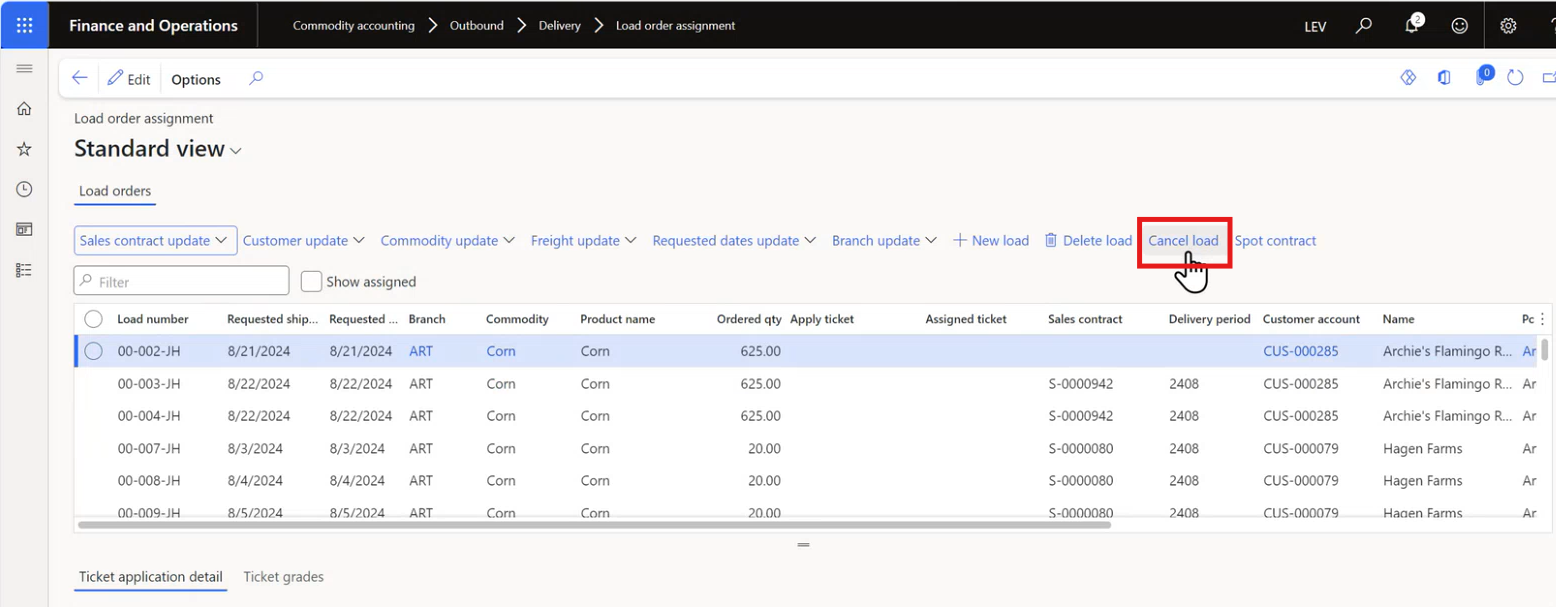1556x607 pixels.
Task: Click the Cancel load button
Action: [x=1184, y=240]
